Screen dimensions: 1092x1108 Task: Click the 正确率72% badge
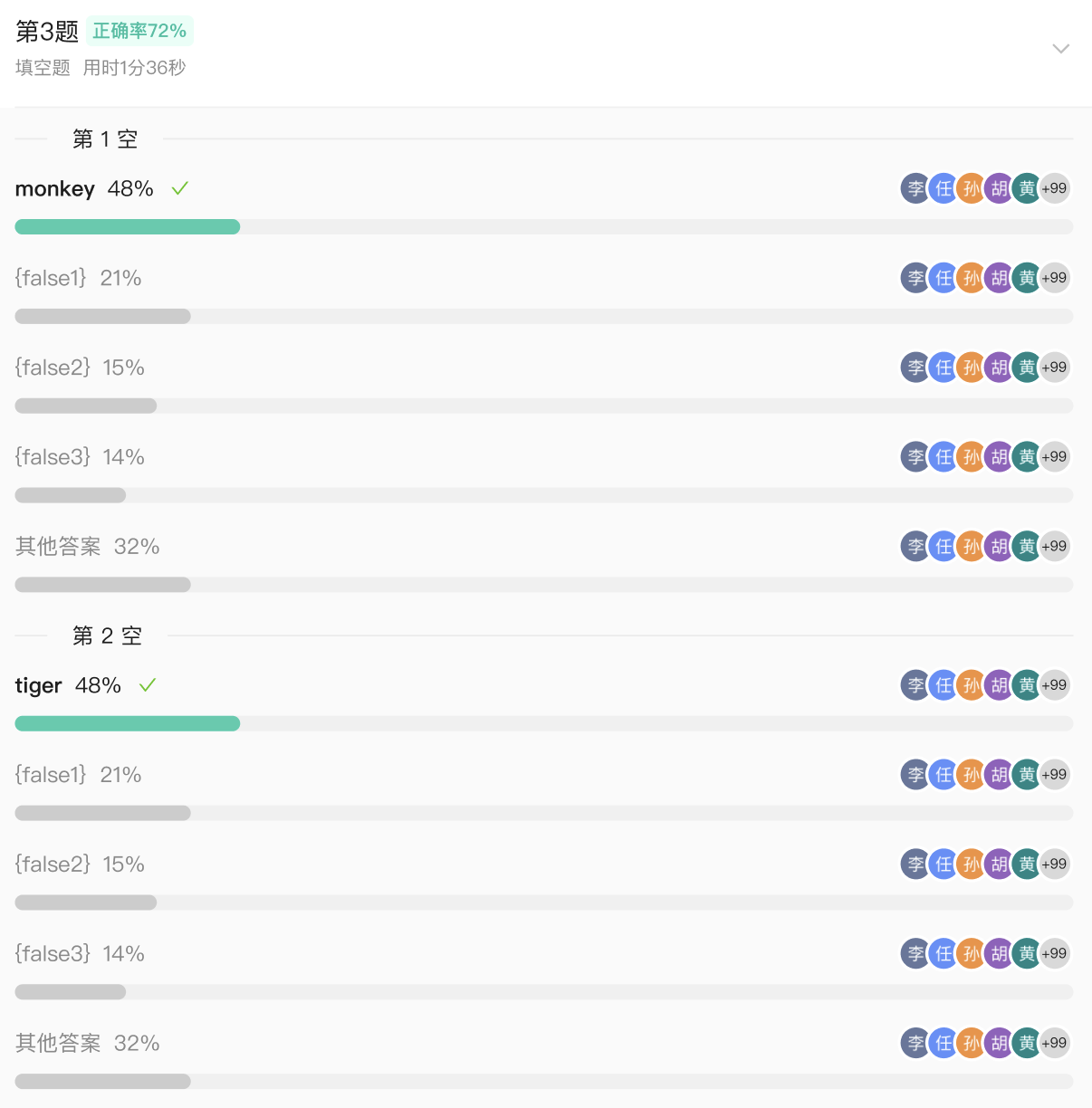[x=139, y=31]
